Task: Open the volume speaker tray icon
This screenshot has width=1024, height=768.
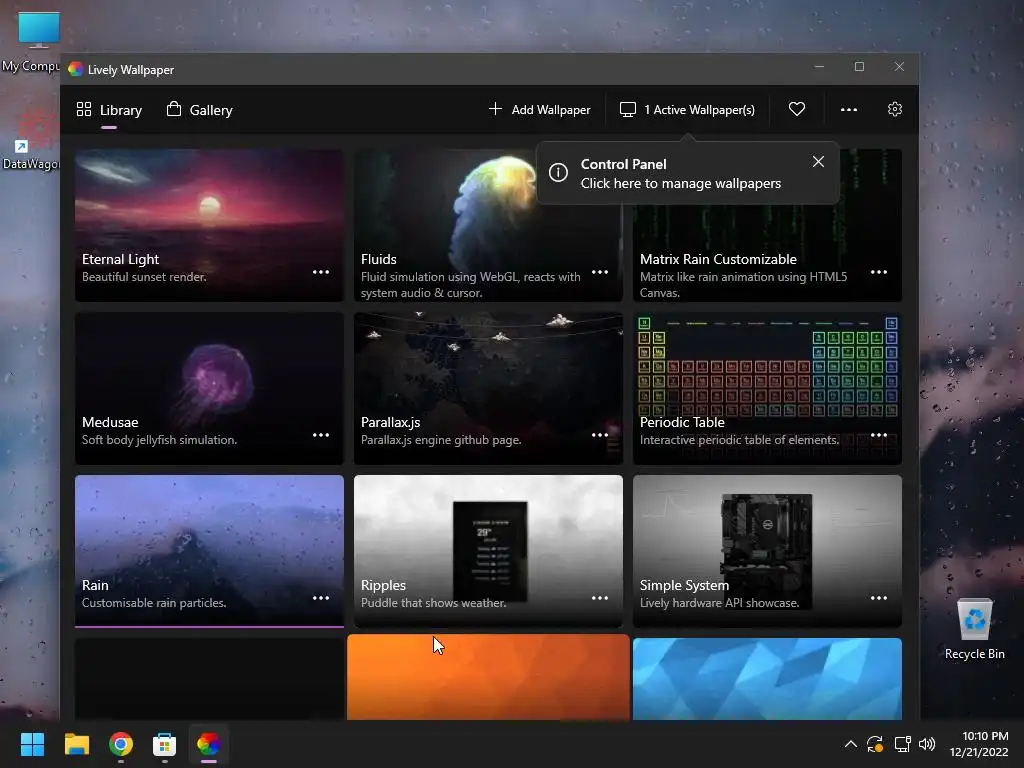Action: (927, 744)
